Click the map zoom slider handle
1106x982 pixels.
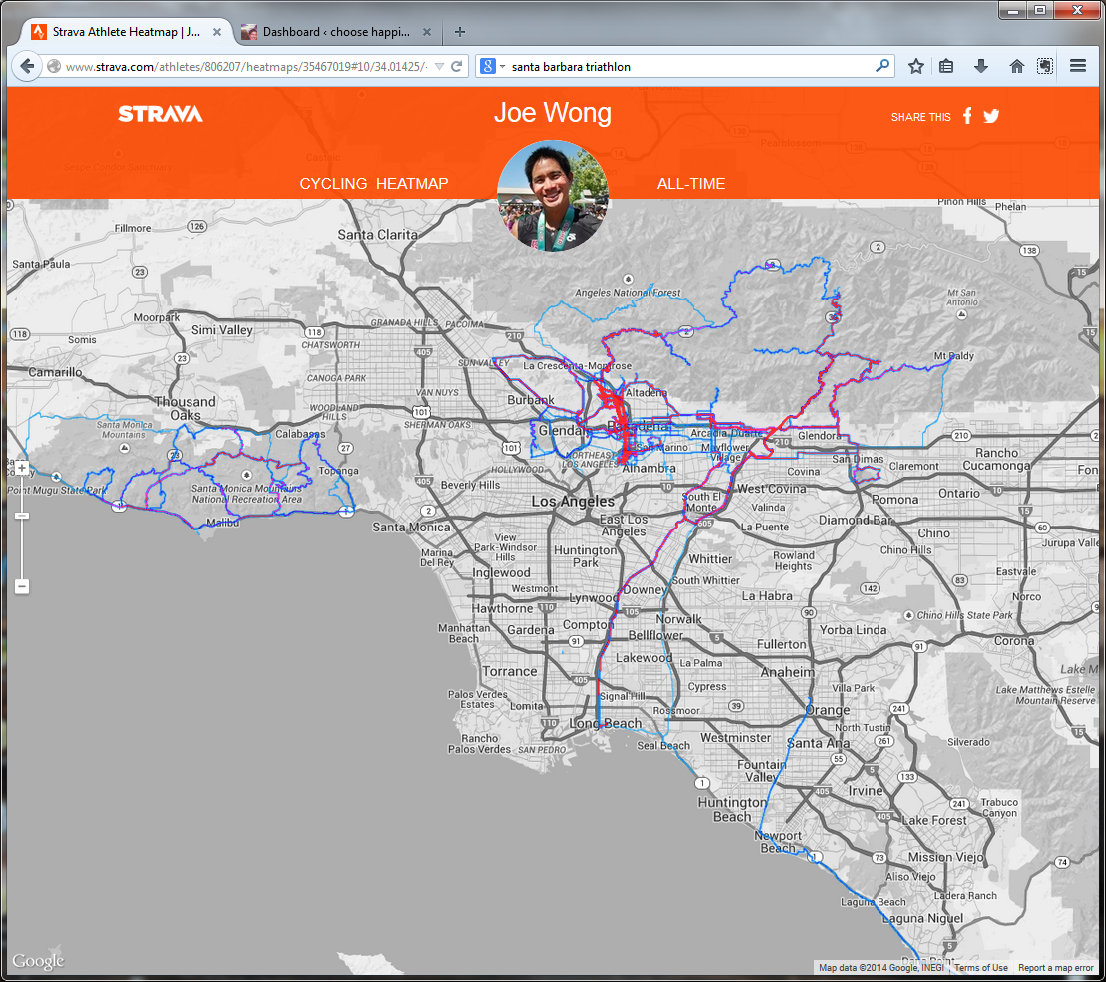click(x=22, y=516)
